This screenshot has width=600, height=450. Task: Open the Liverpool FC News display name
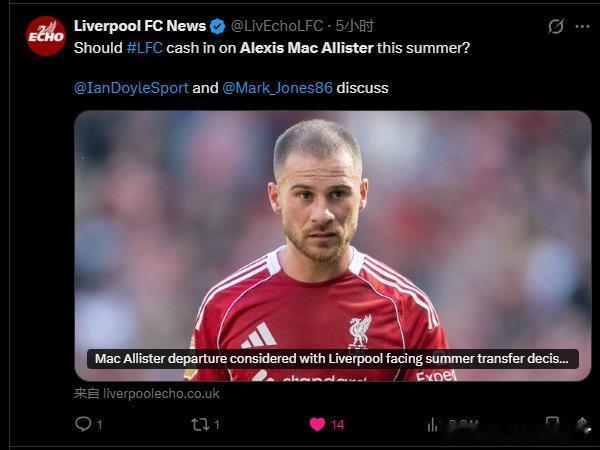(140, 26)
